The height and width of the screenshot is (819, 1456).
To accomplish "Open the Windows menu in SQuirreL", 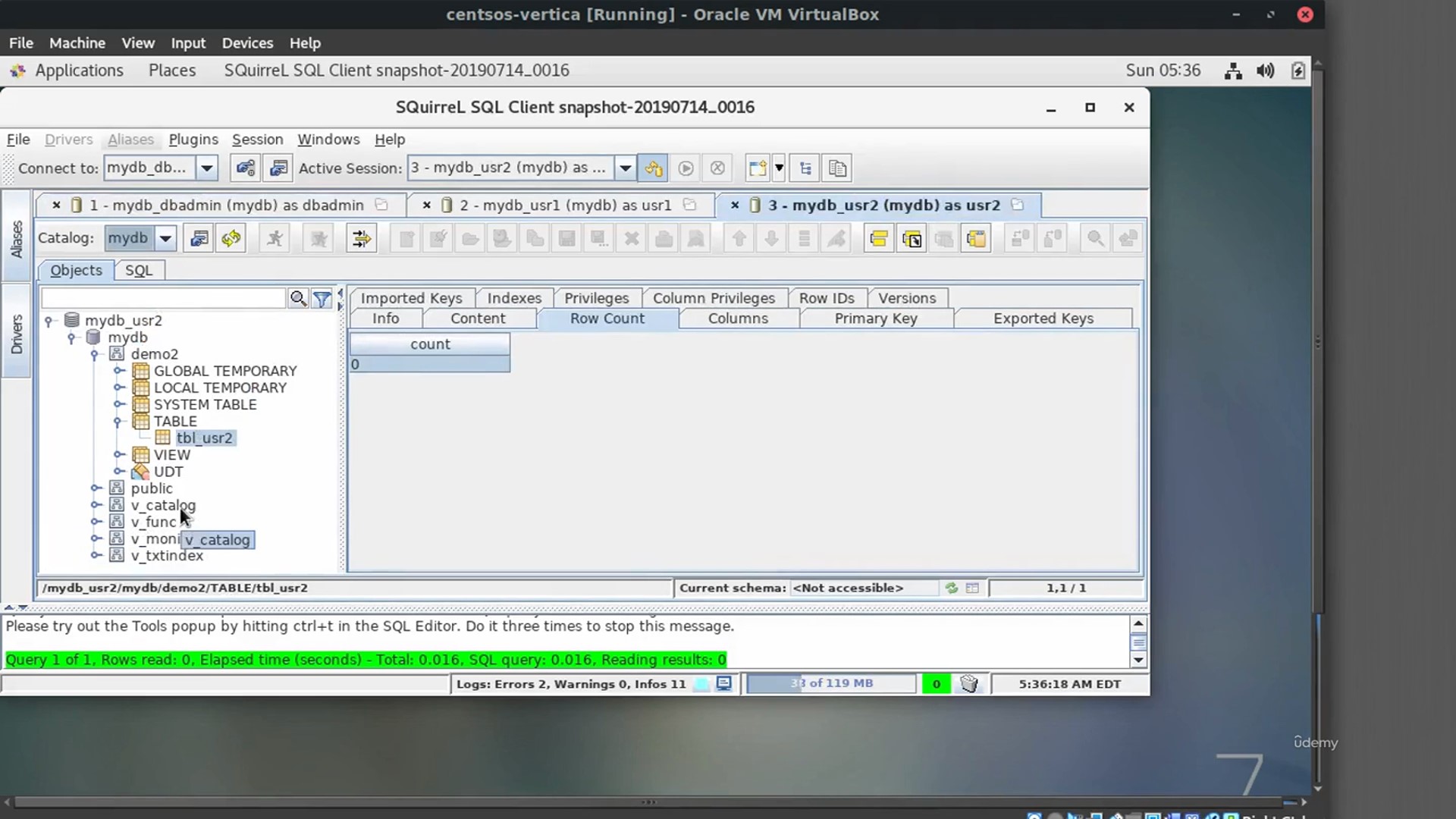I will tap(328, 140).
